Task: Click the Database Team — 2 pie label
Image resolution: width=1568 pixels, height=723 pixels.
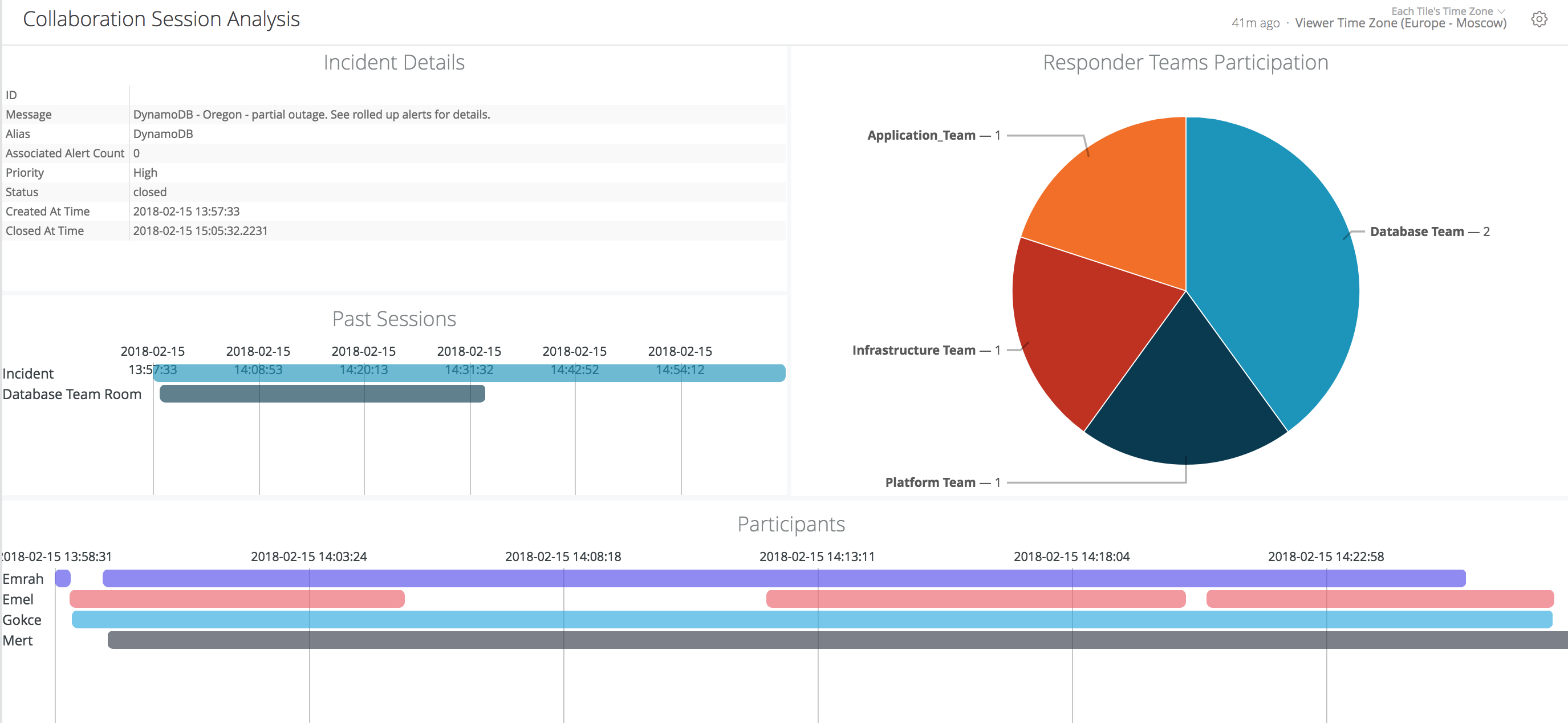Action: 1429,232
